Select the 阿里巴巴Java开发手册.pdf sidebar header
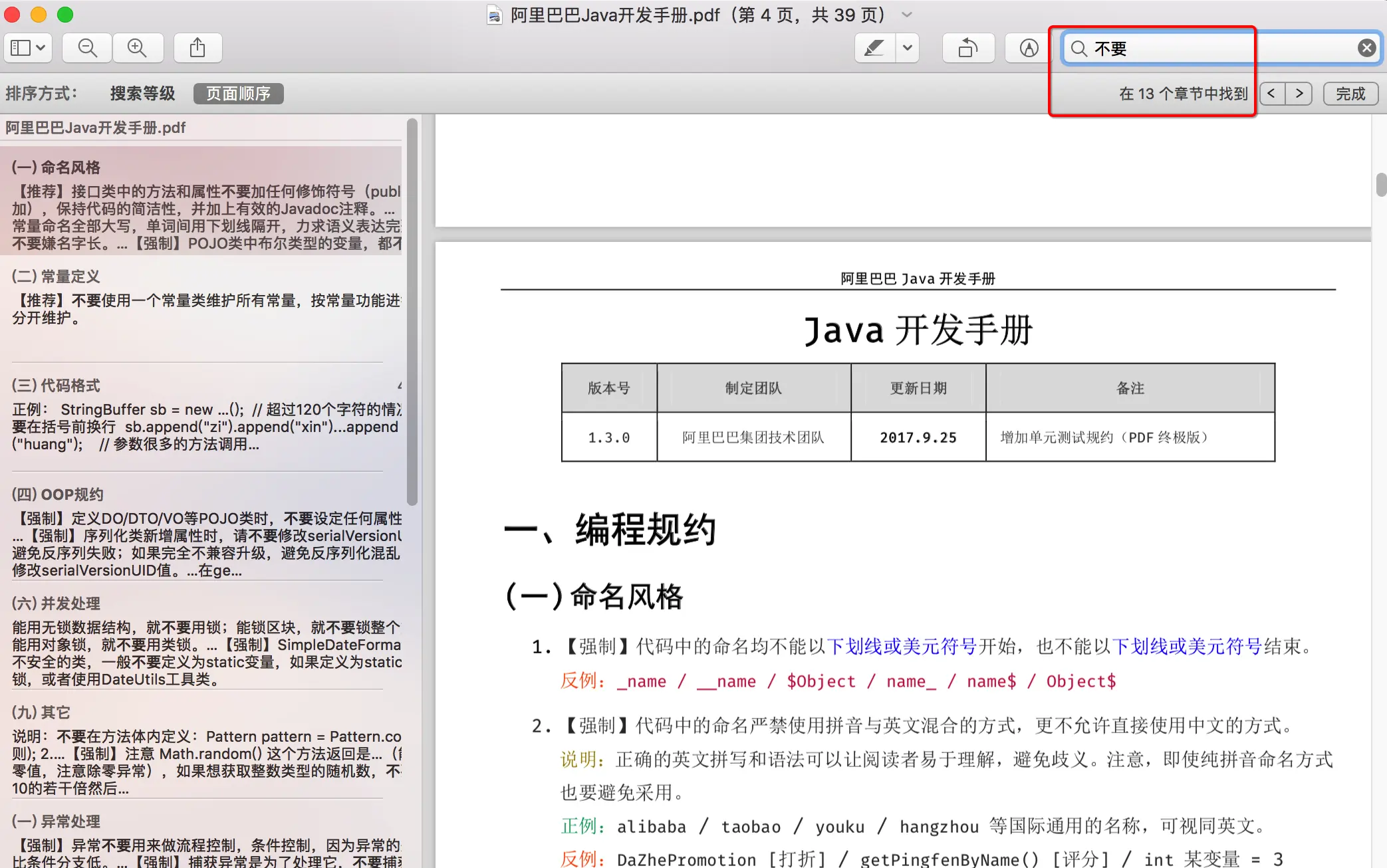Image resolution: width=1387 pixels, height=868 pixels. (x=96, y=128)
